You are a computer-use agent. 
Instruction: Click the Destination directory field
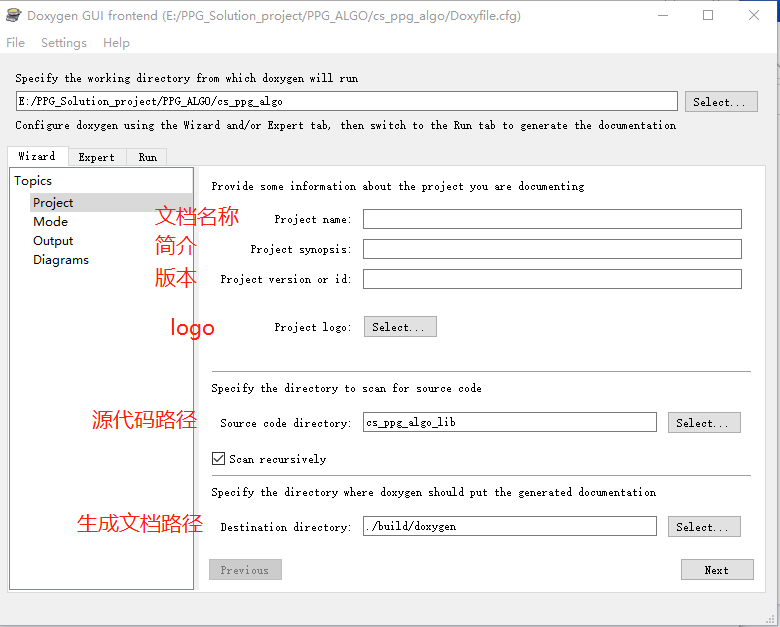(509, 526)
